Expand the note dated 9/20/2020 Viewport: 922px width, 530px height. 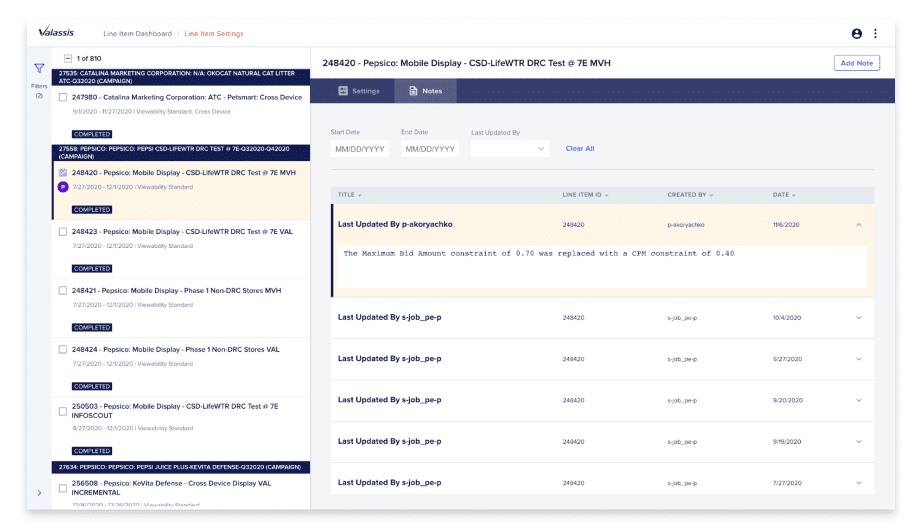click(x=858, y=400)
